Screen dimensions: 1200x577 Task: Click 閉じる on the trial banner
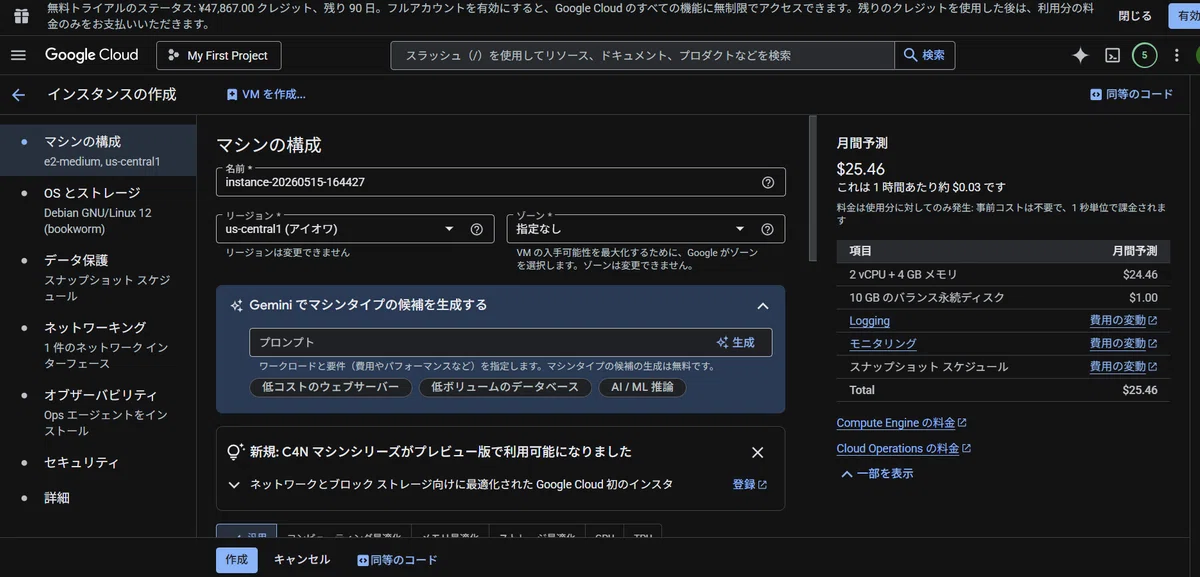(x=1134, y=16)
